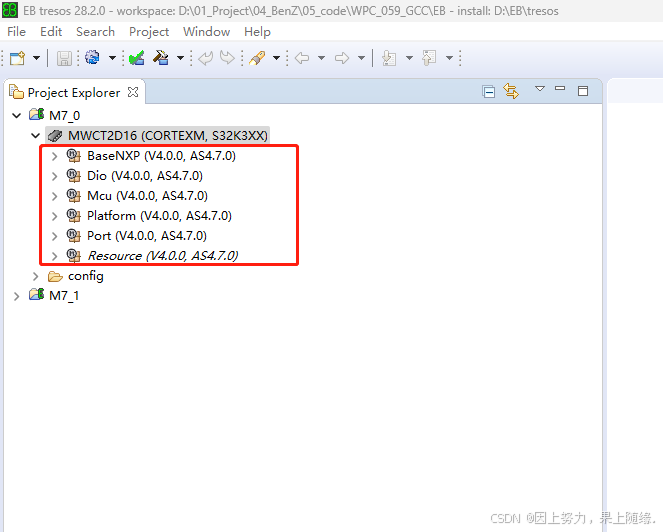Image resolution: width=663 pixels, height=532 pixels.
Task: Select the M7_1 project
Action: click(64, 296)
